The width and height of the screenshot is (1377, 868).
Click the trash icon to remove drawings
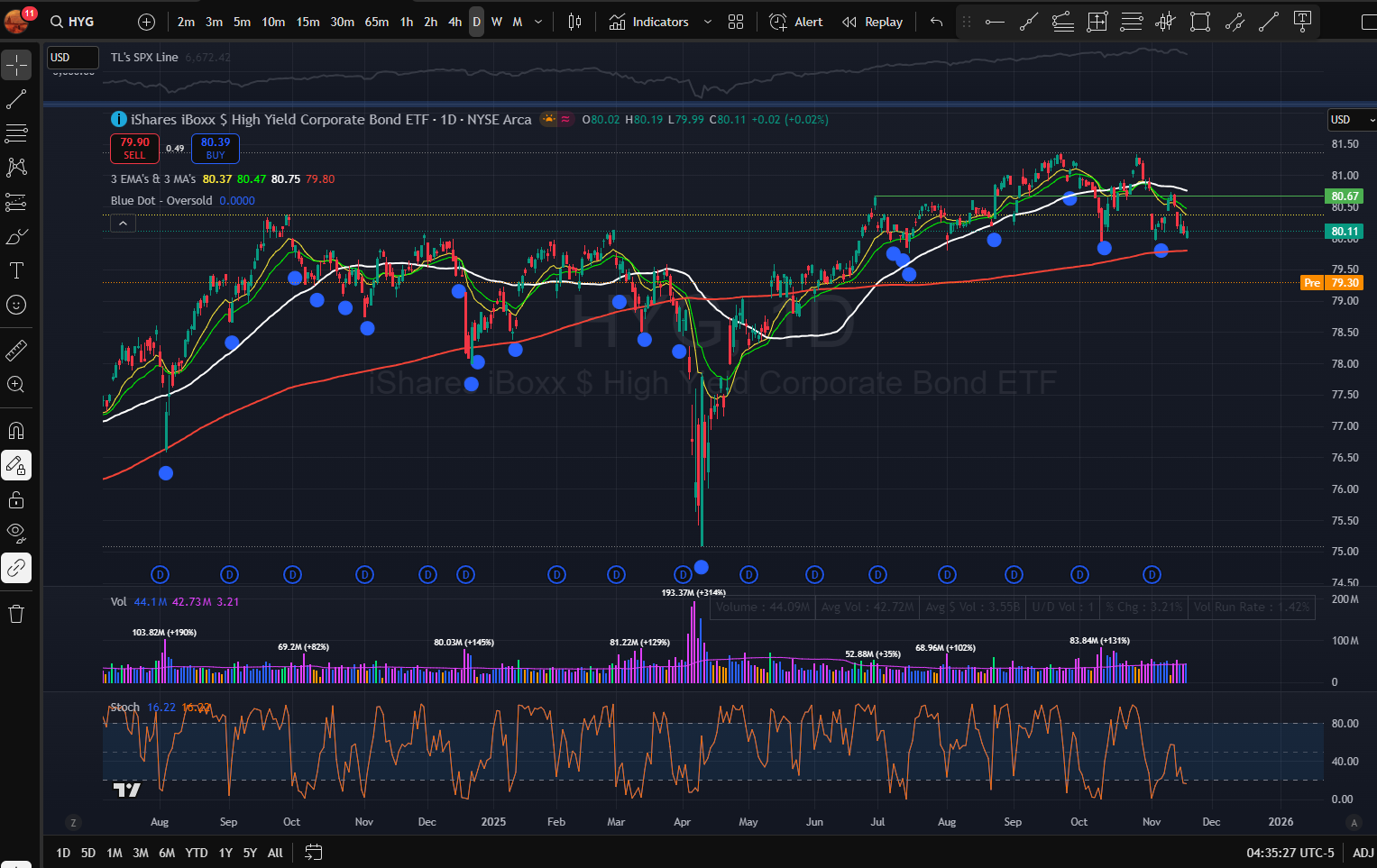pos(16,614)
